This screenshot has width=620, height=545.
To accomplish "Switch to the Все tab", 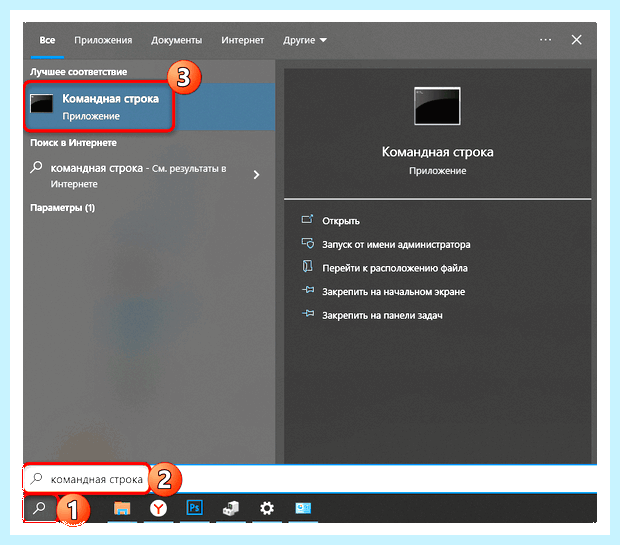I will click(47, 40).
